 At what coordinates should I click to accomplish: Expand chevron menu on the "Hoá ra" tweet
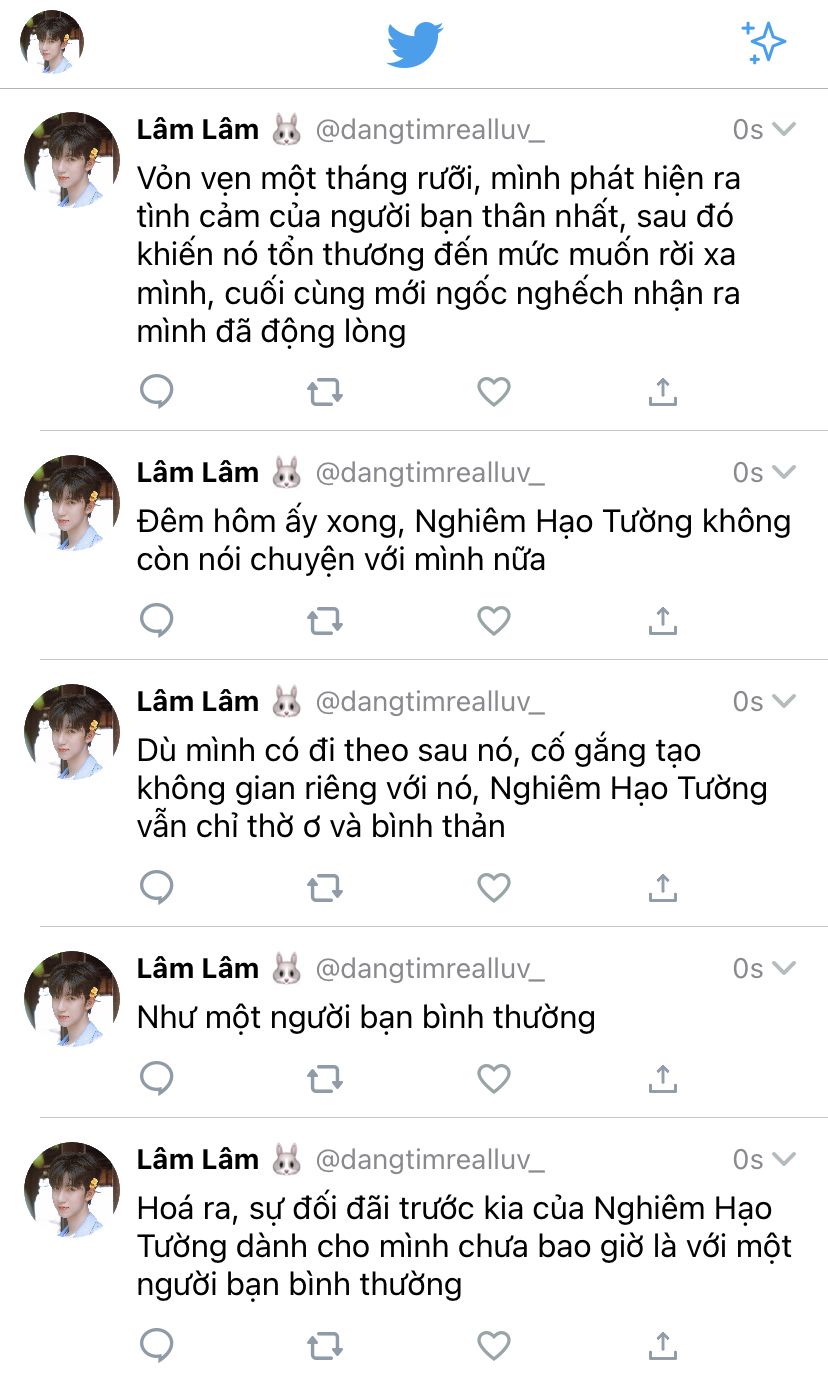[x=784, y=1159]
